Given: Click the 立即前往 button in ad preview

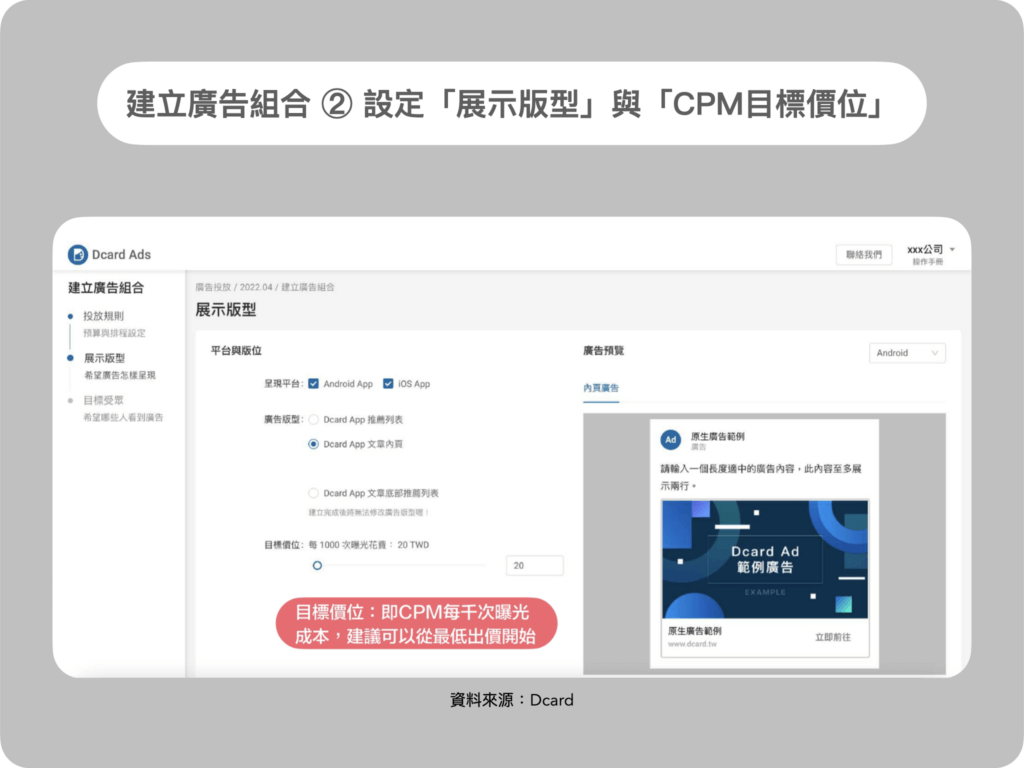Looking at the screenshot, I should [x=833, y=637].
